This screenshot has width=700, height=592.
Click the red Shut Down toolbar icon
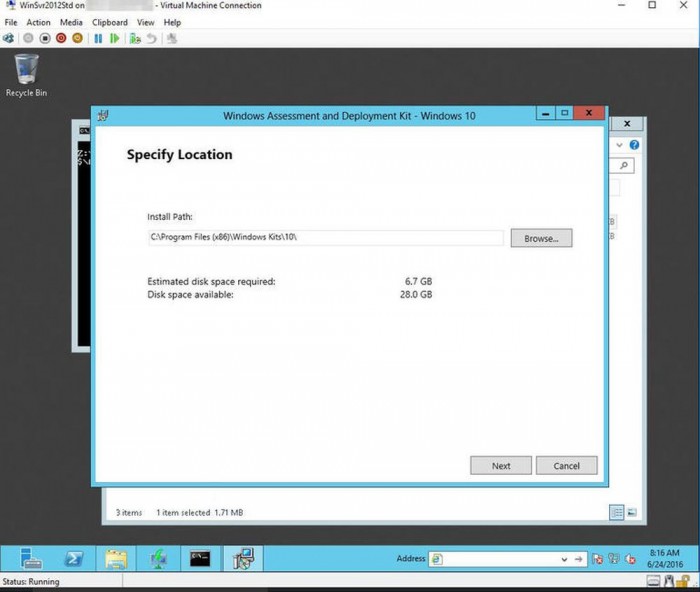(x=62, y=38)
